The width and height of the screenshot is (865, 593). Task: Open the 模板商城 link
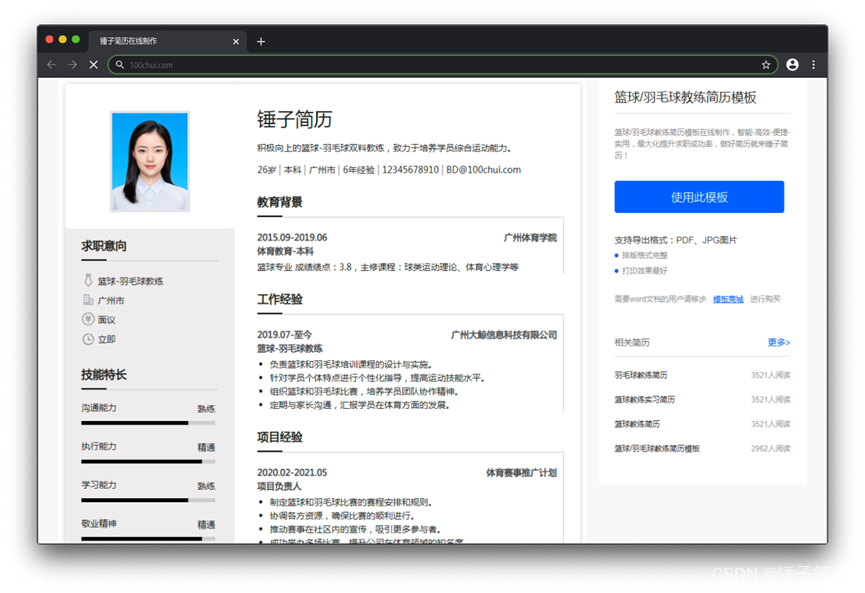[x=728, y=299]
